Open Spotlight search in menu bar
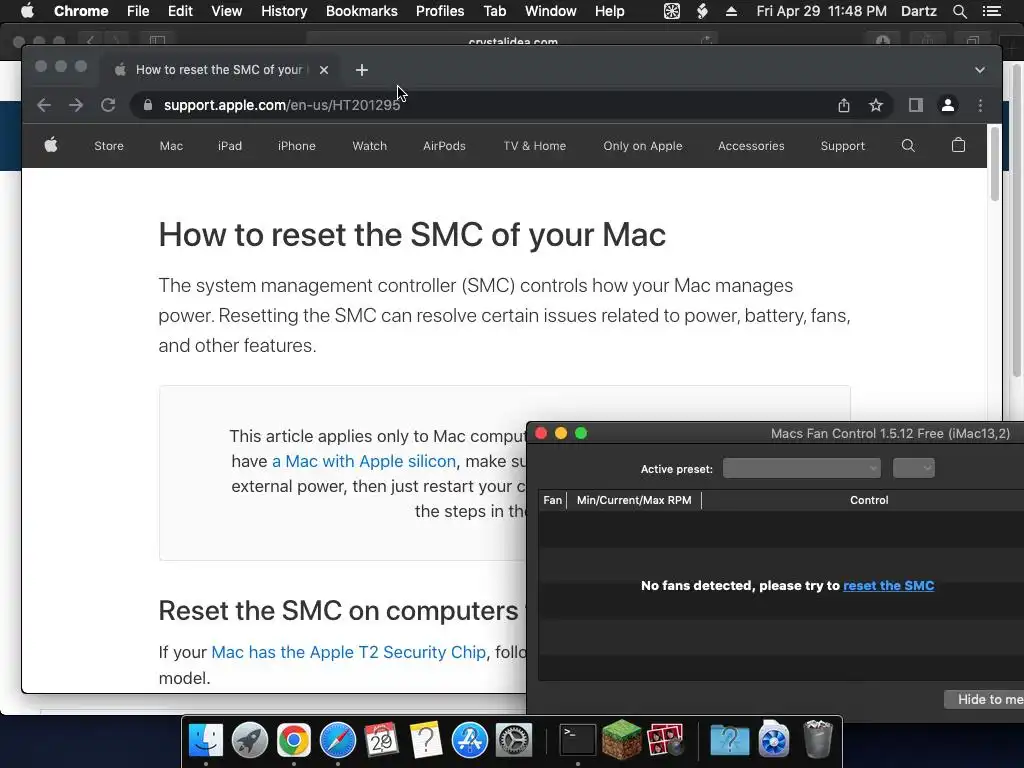The height and width of the screenshot is (768, 1024). pos(959,11)
